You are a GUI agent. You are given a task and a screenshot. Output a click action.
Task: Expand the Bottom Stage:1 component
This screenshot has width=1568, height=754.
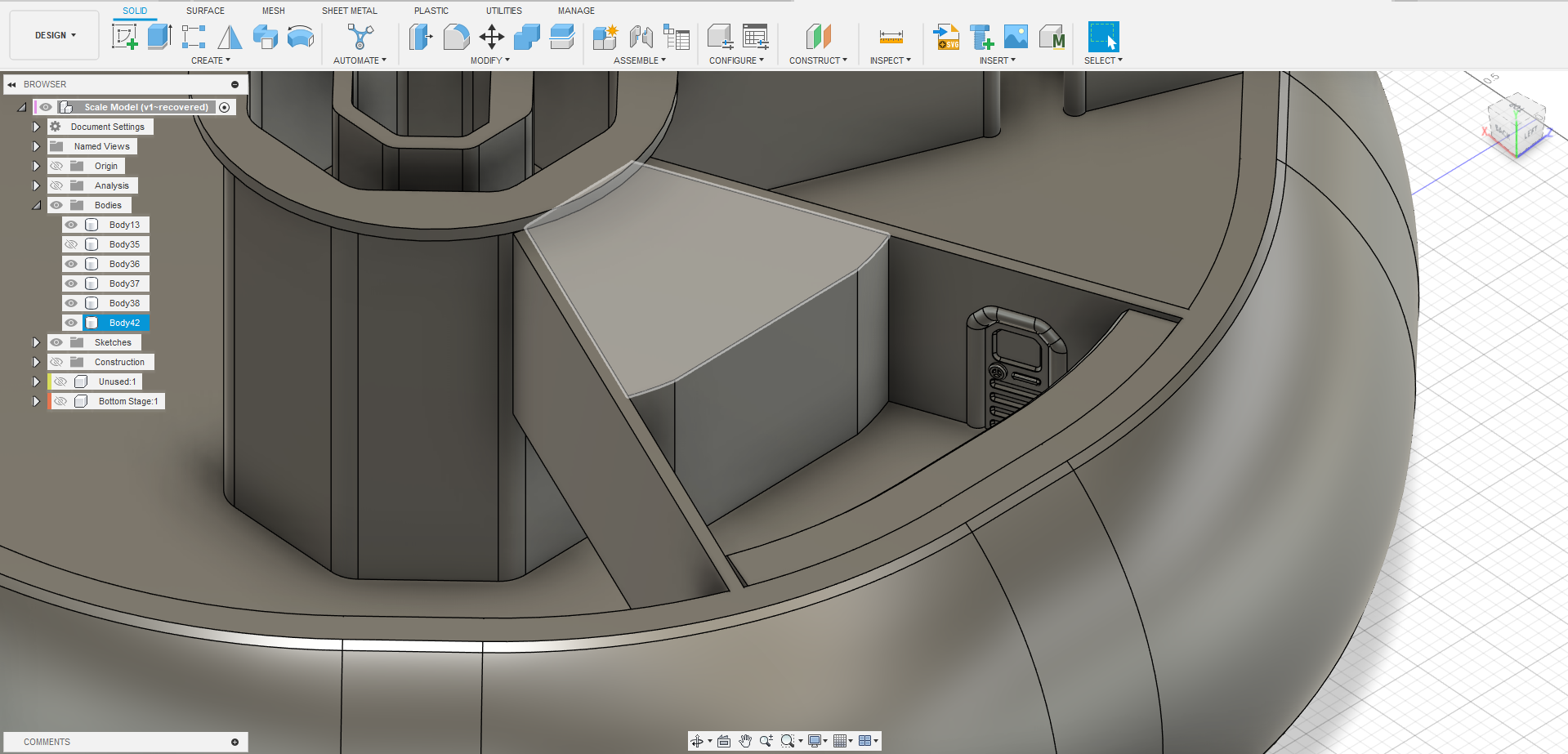coord(36,401)
